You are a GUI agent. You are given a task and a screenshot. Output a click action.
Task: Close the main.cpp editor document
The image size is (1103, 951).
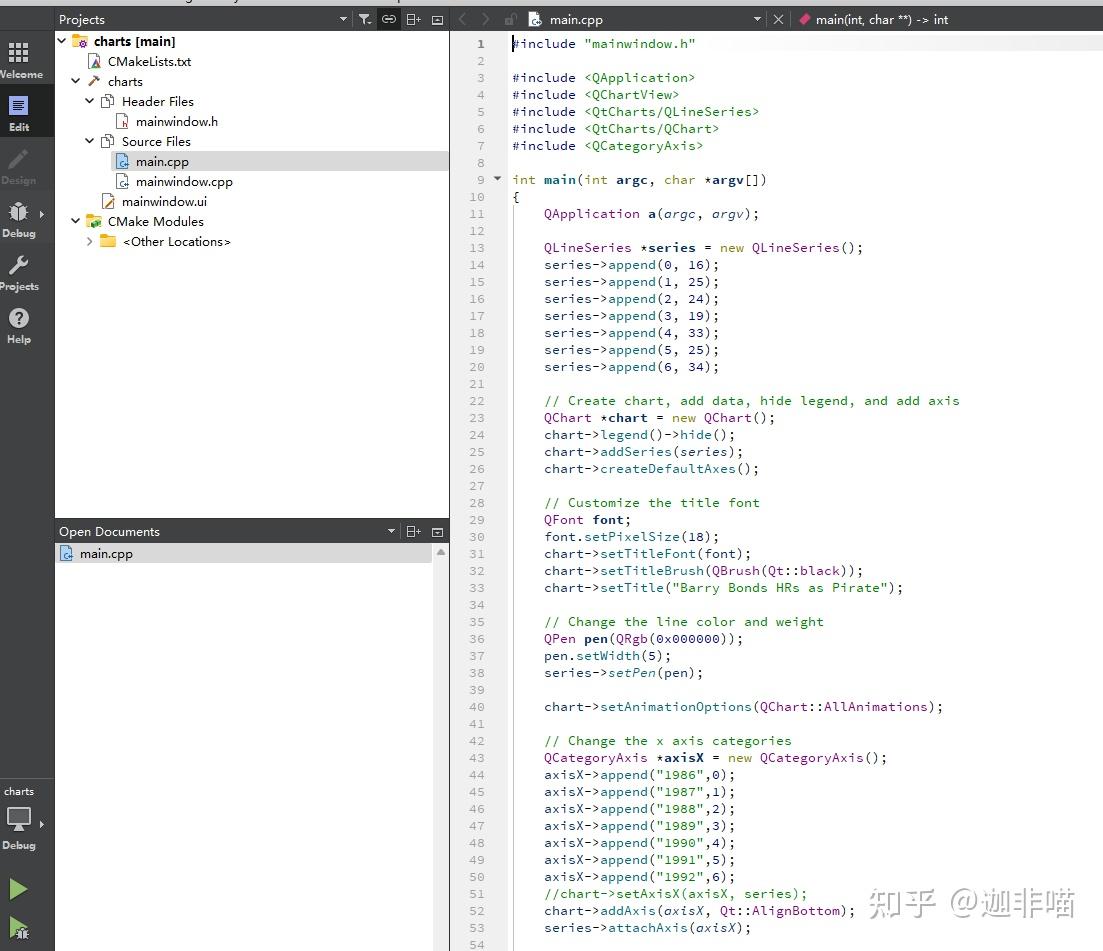[x=778, y=20]
